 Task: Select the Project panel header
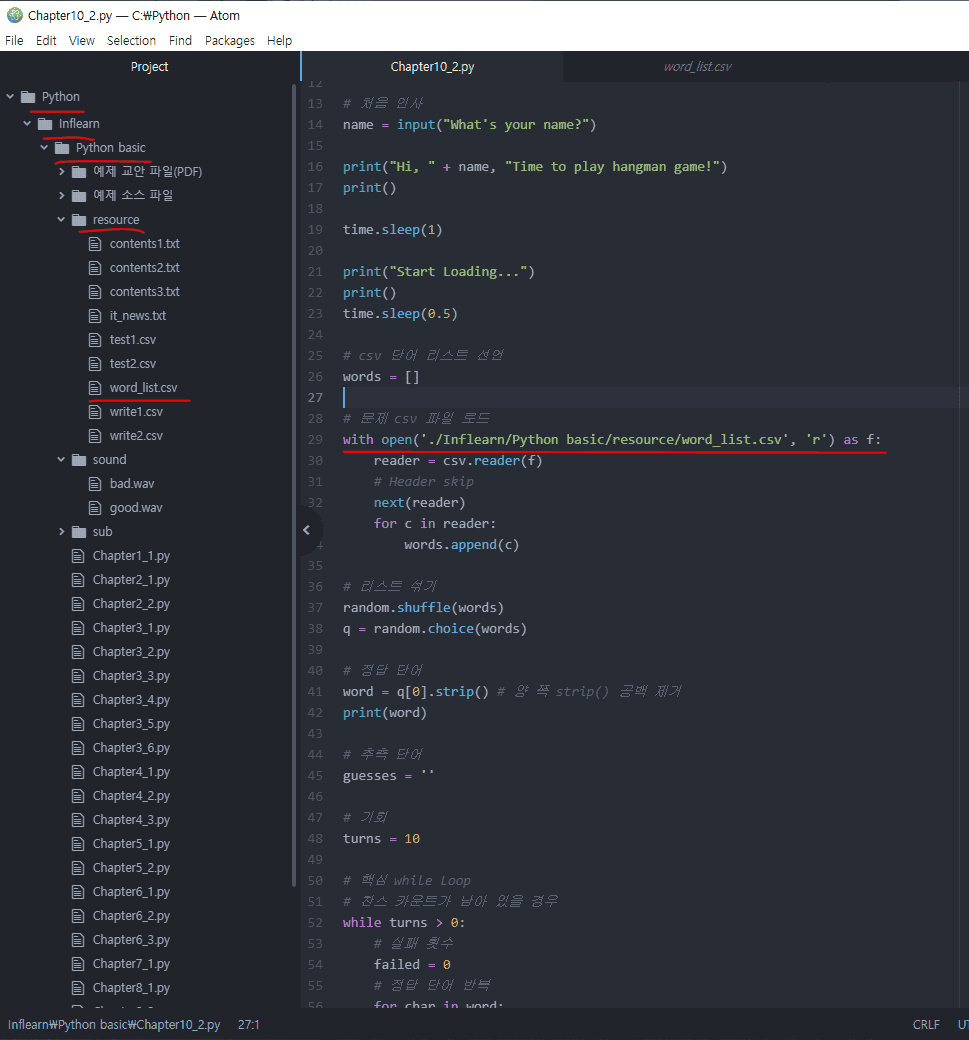(149, 66)
